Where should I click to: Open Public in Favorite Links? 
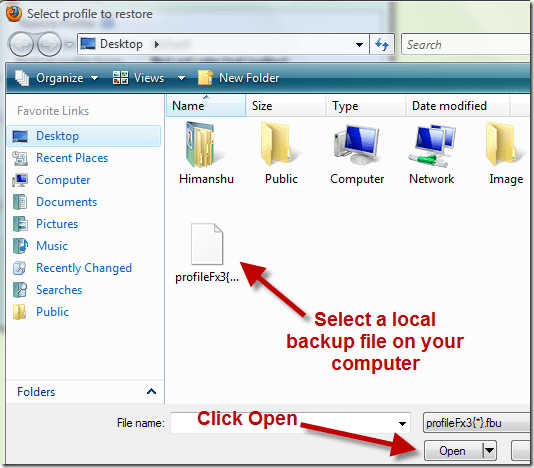(52, 312)
